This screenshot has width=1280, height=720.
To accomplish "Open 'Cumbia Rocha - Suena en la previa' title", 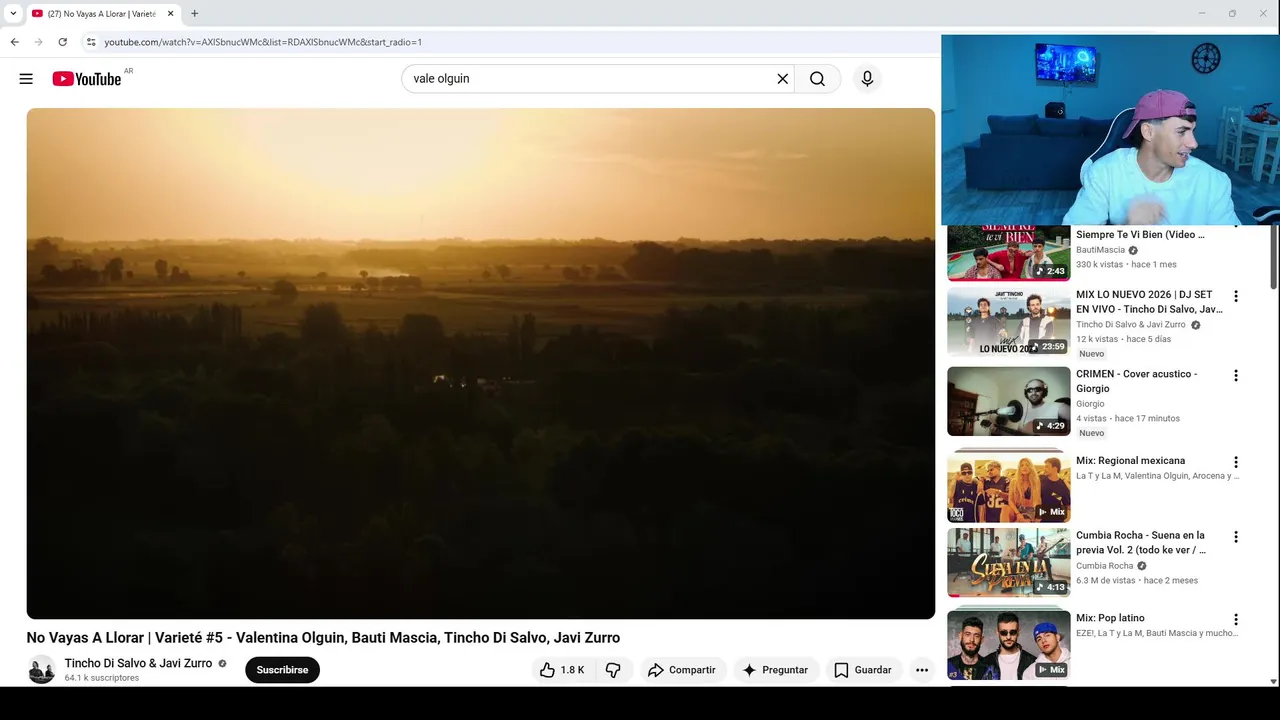I will click(x=1141, y=543).
